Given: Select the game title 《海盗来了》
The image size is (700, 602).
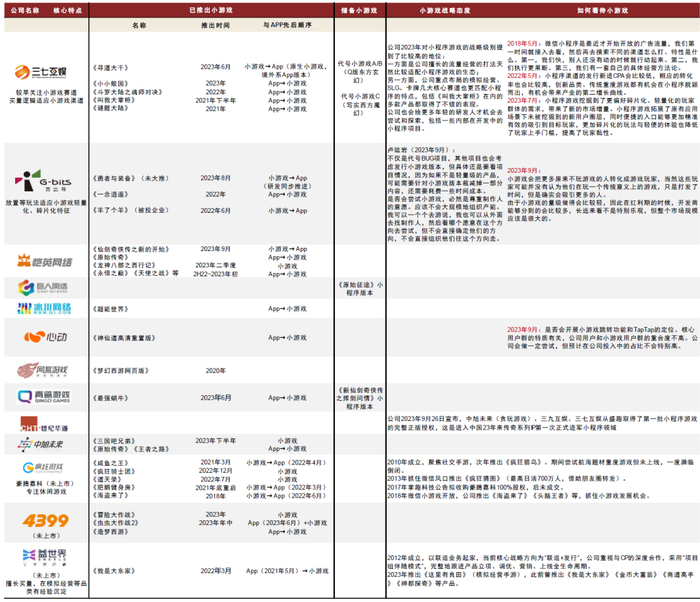Looking at the screenshot, I should point(111,495).
